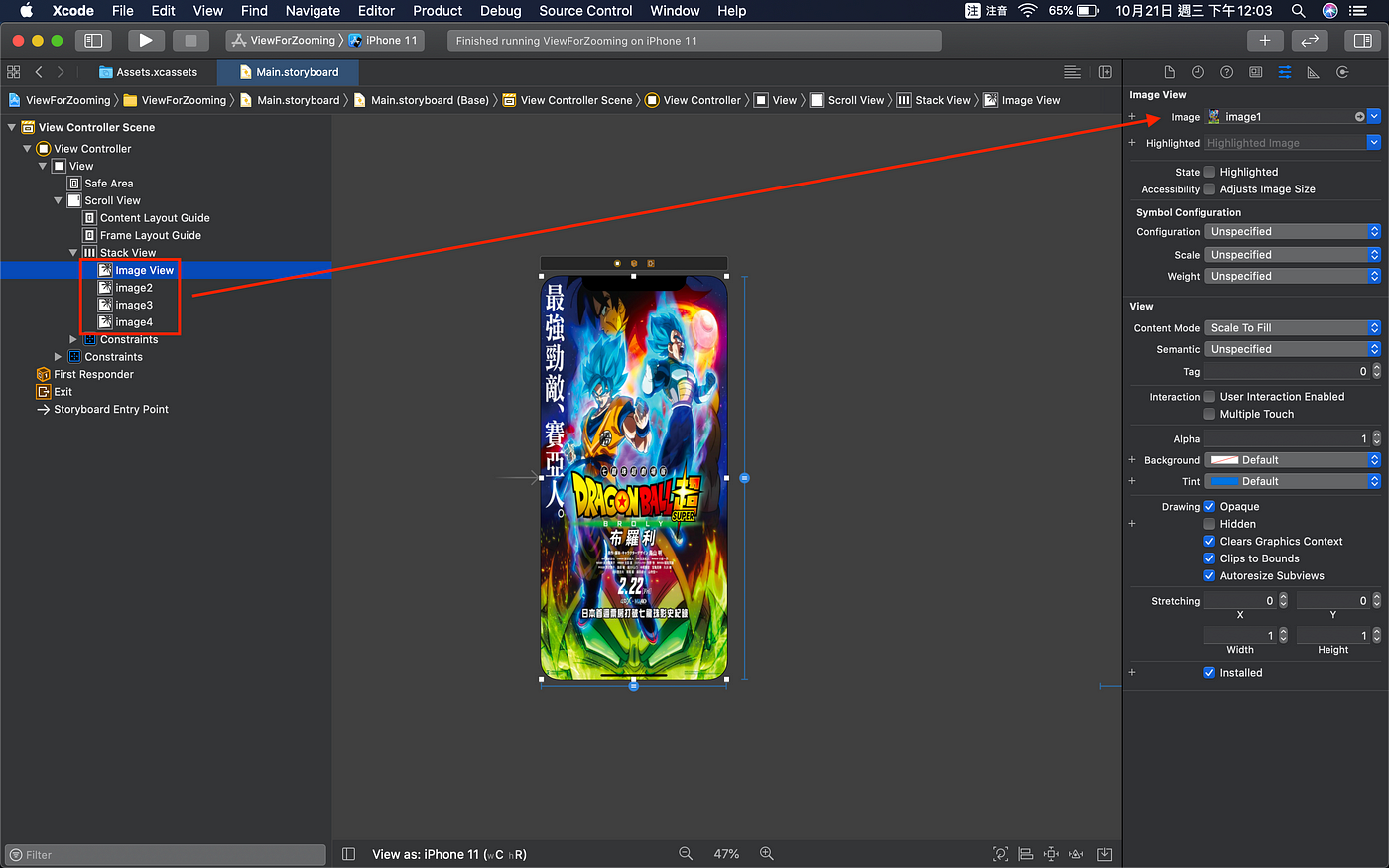
Task: Uncheck Clears Graphics Context
Action: tap(1209, 541)
